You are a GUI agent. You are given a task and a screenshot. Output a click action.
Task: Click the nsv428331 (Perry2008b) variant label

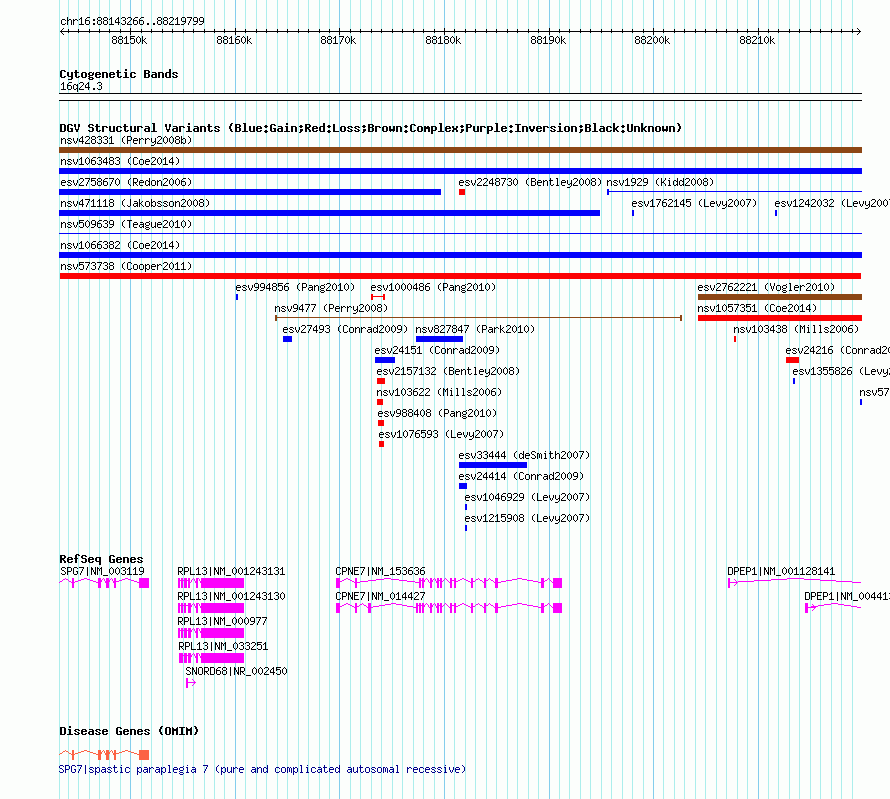click(126, 140)
